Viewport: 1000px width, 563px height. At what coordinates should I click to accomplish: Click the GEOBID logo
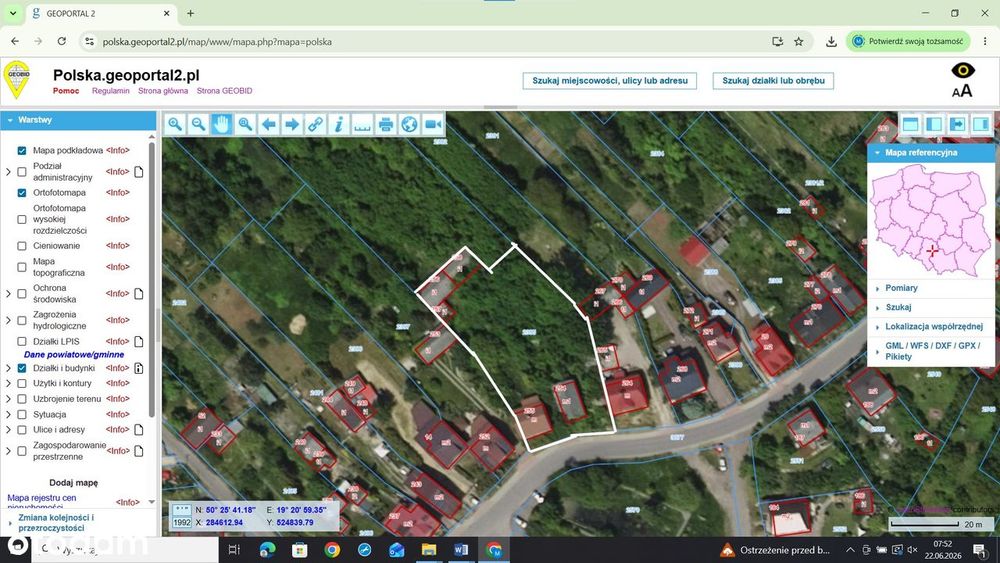(x=17, y=79)
